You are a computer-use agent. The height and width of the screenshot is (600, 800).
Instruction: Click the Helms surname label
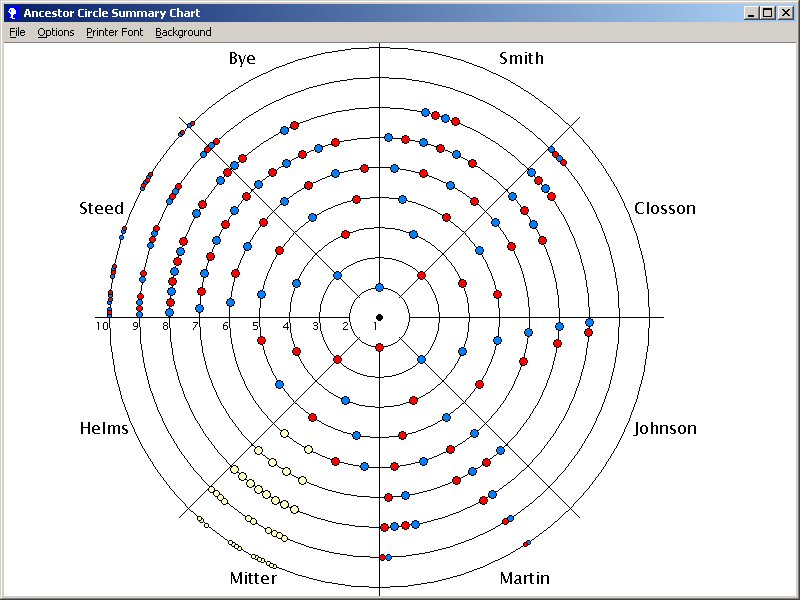pyautogui.click(x=104, y=428)
